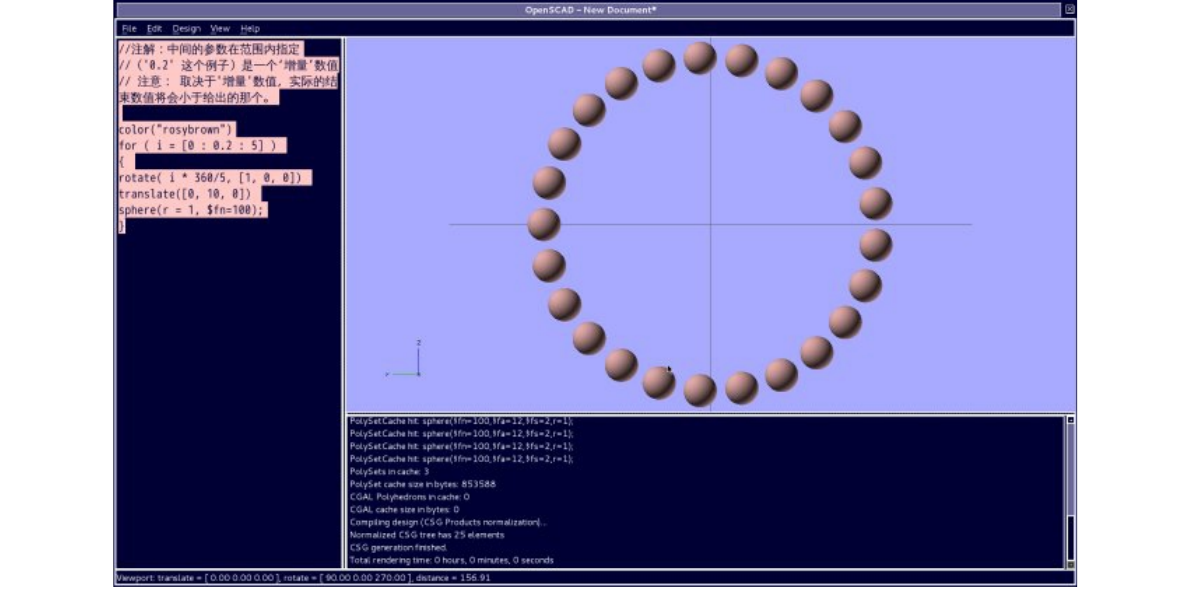The width and height of the screenshot is (1190, 606).
Task: Click the 'Compiling design' console line
Action: coord(448,522)
